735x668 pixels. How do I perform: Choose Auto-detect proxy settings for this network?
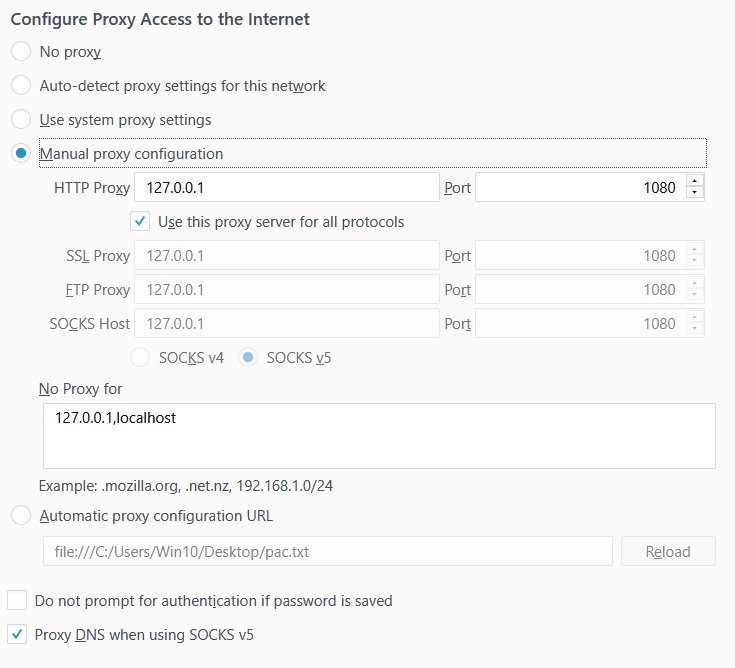point(21,85)
